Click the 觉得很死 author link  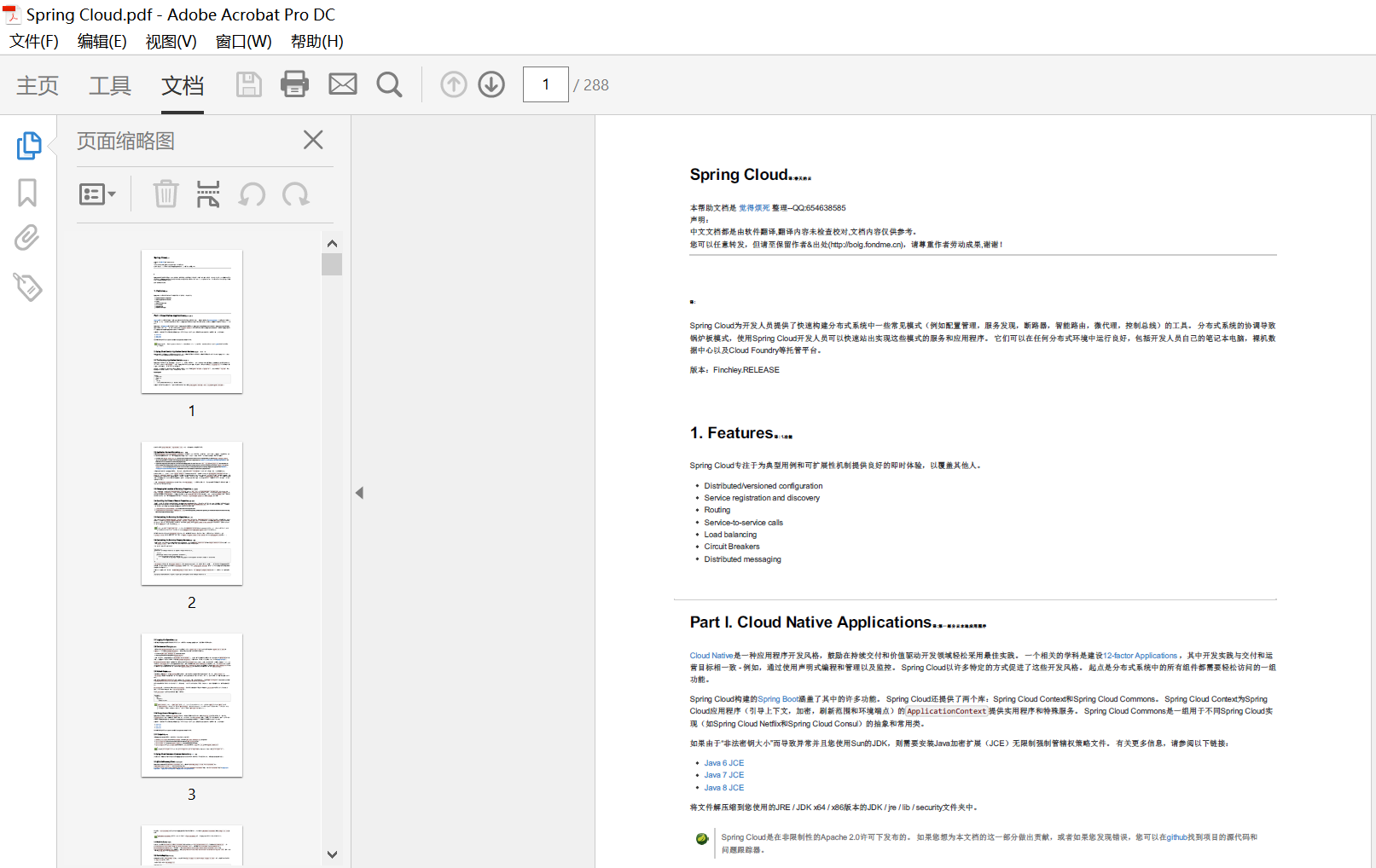click(754, 208)
